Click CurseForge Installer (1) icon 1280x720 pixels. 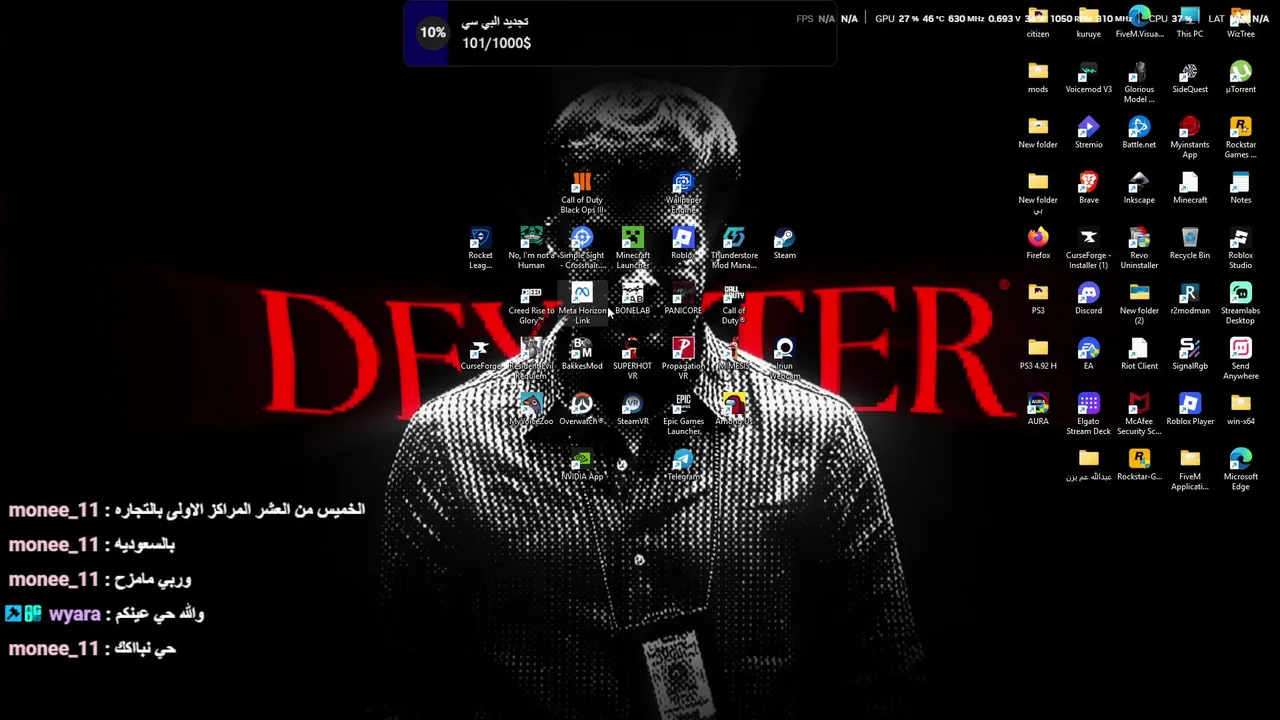(x=1089, y=248)
